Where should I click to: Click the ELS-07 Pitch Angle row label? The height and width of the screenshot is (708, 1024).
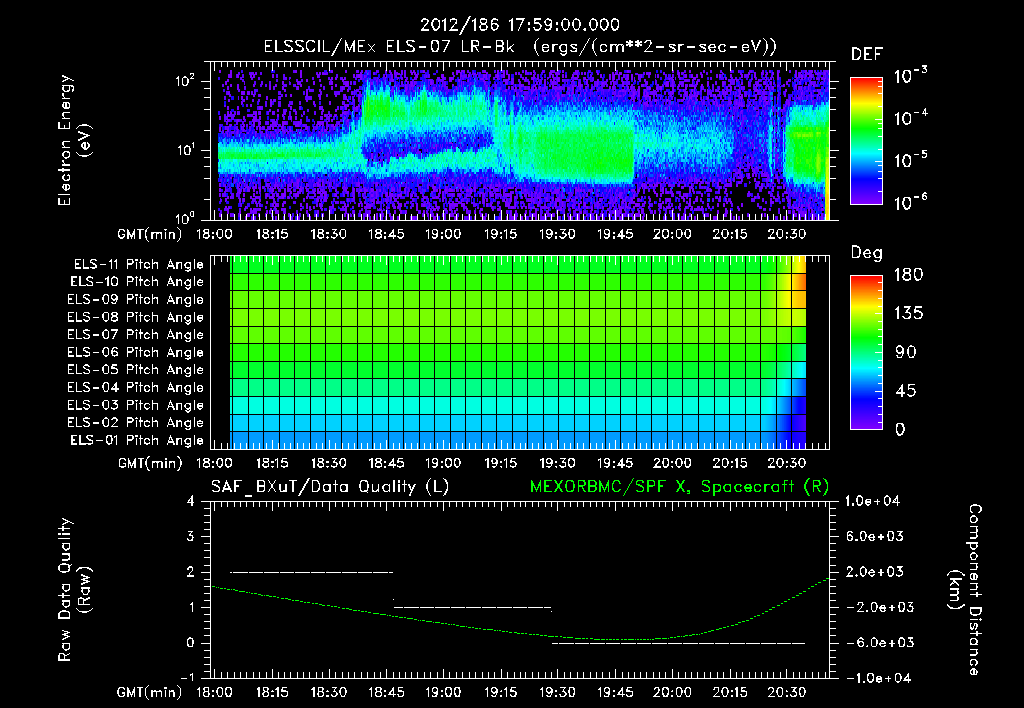(136, 335)
